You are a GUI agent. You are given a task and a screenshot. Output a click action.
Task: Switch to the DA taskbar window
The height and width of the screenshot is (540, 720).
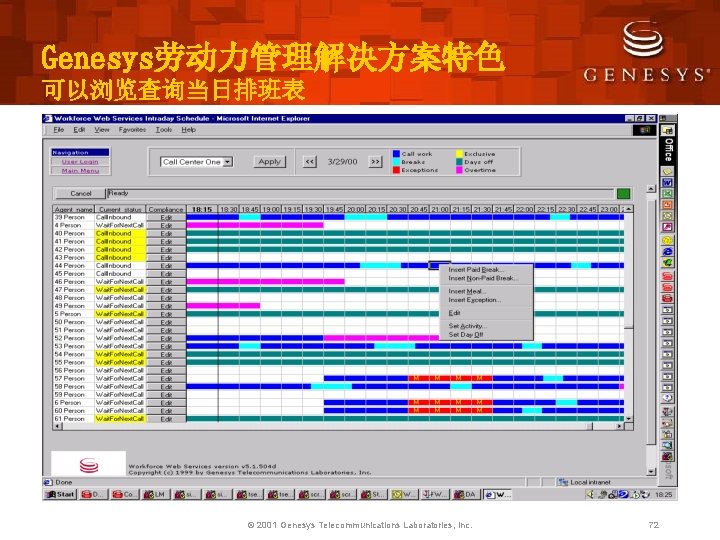pos(465,495)
